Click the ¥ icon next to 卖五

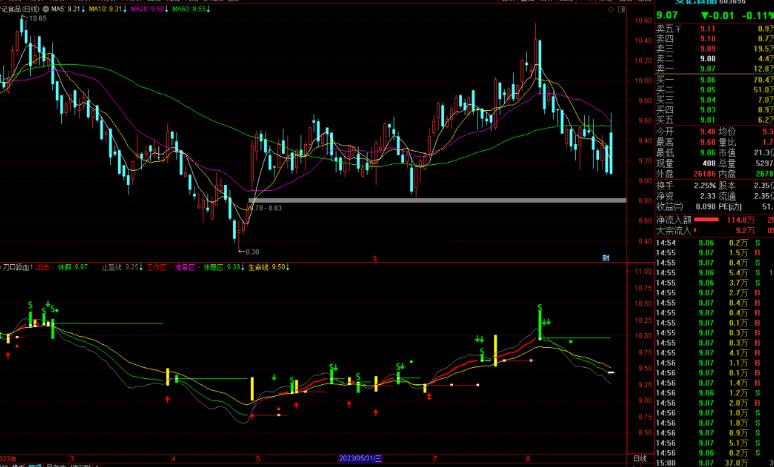pos(678,29)
